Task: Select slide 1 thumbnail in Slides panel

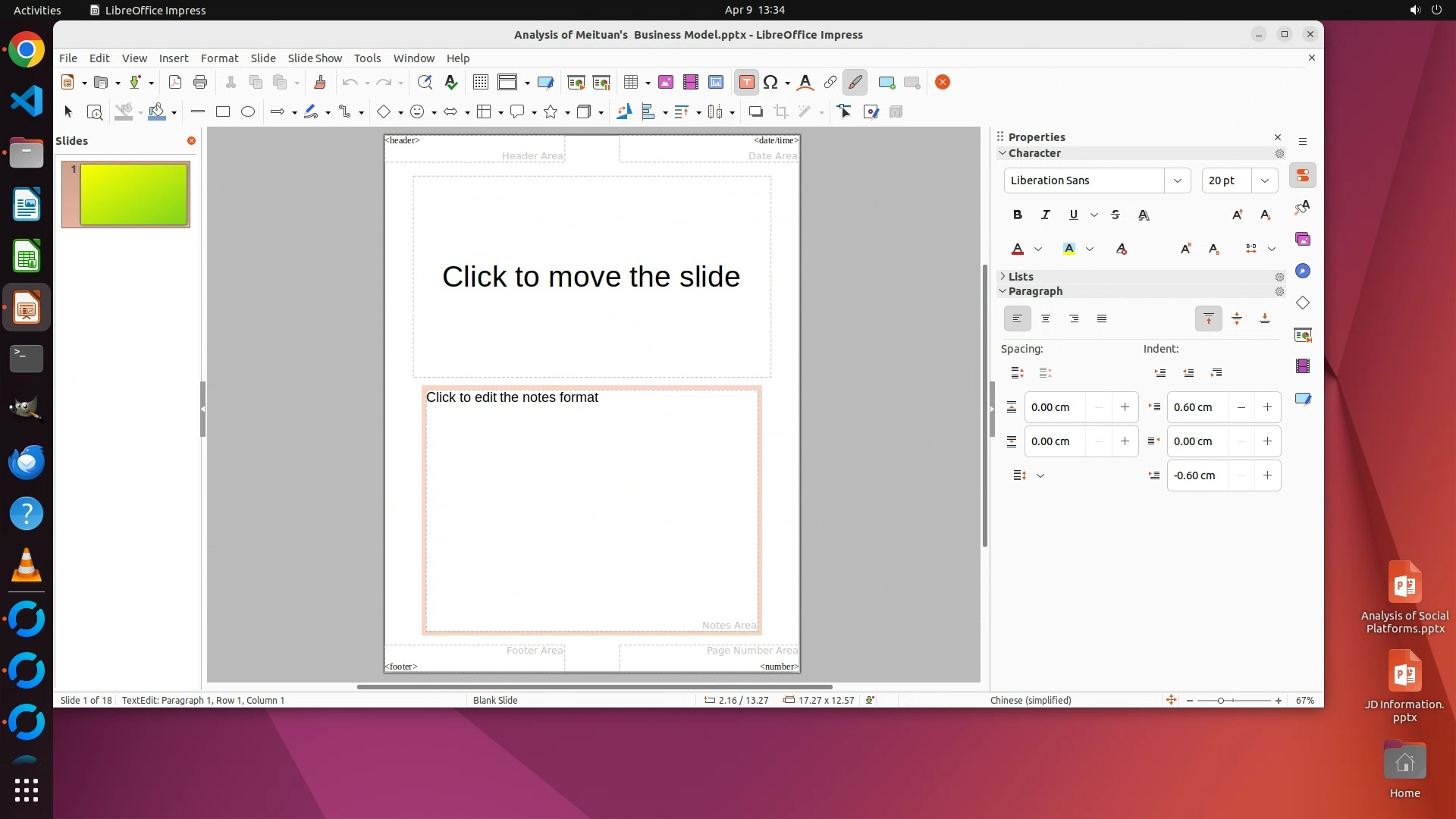Action: coord(126,195)
